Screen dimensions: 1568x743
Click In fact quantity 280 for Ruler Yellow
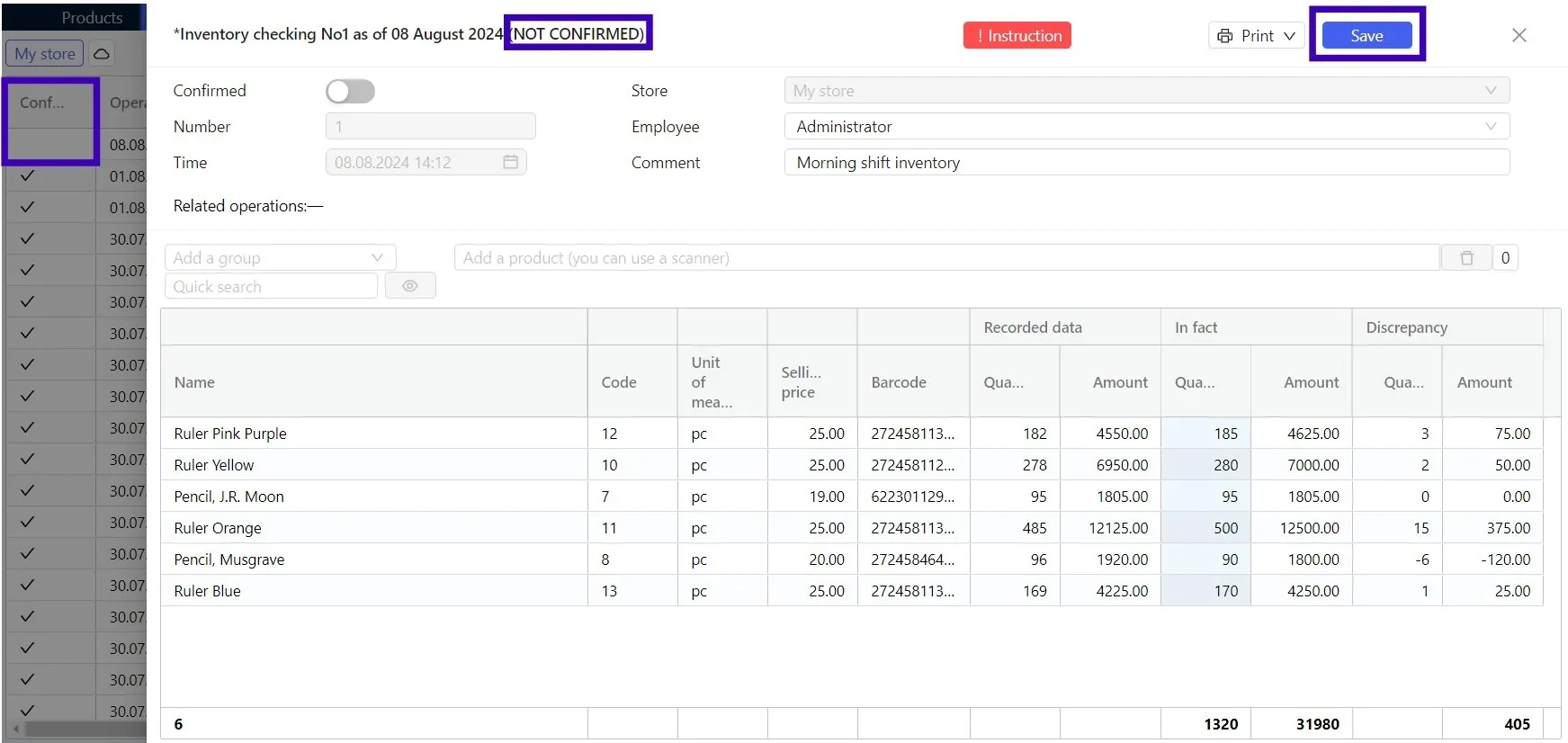click(x=1205, y=465)
